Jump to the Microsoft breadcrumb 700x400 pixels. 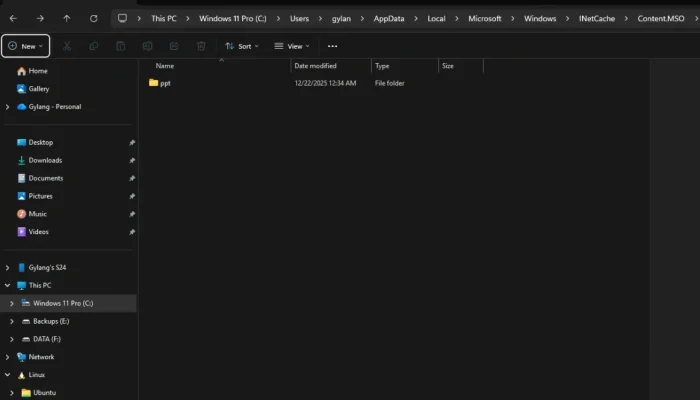485,18
